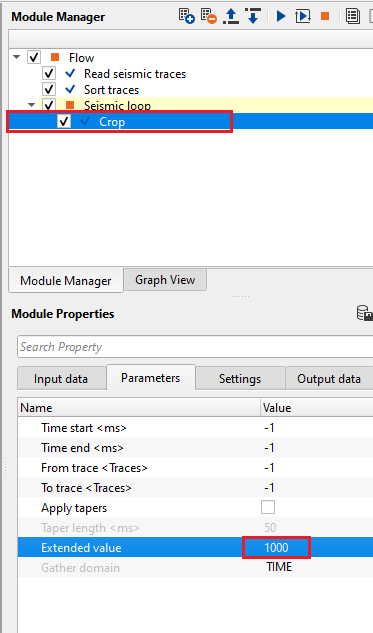Click the Apply tapers parameter label
The image size is (373, 633).
point(74,508)
